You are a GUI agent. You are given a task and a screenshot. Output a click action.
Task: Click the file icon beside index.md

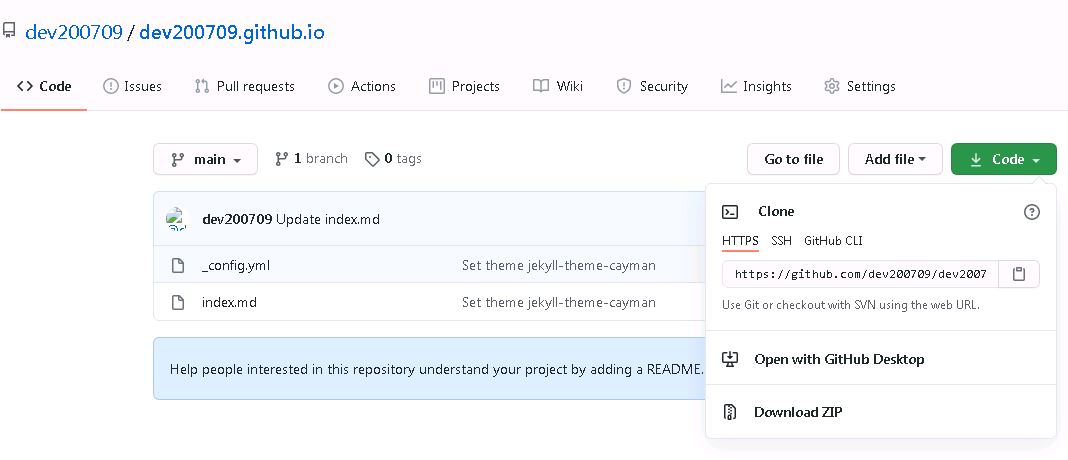[x=178, y=302]
